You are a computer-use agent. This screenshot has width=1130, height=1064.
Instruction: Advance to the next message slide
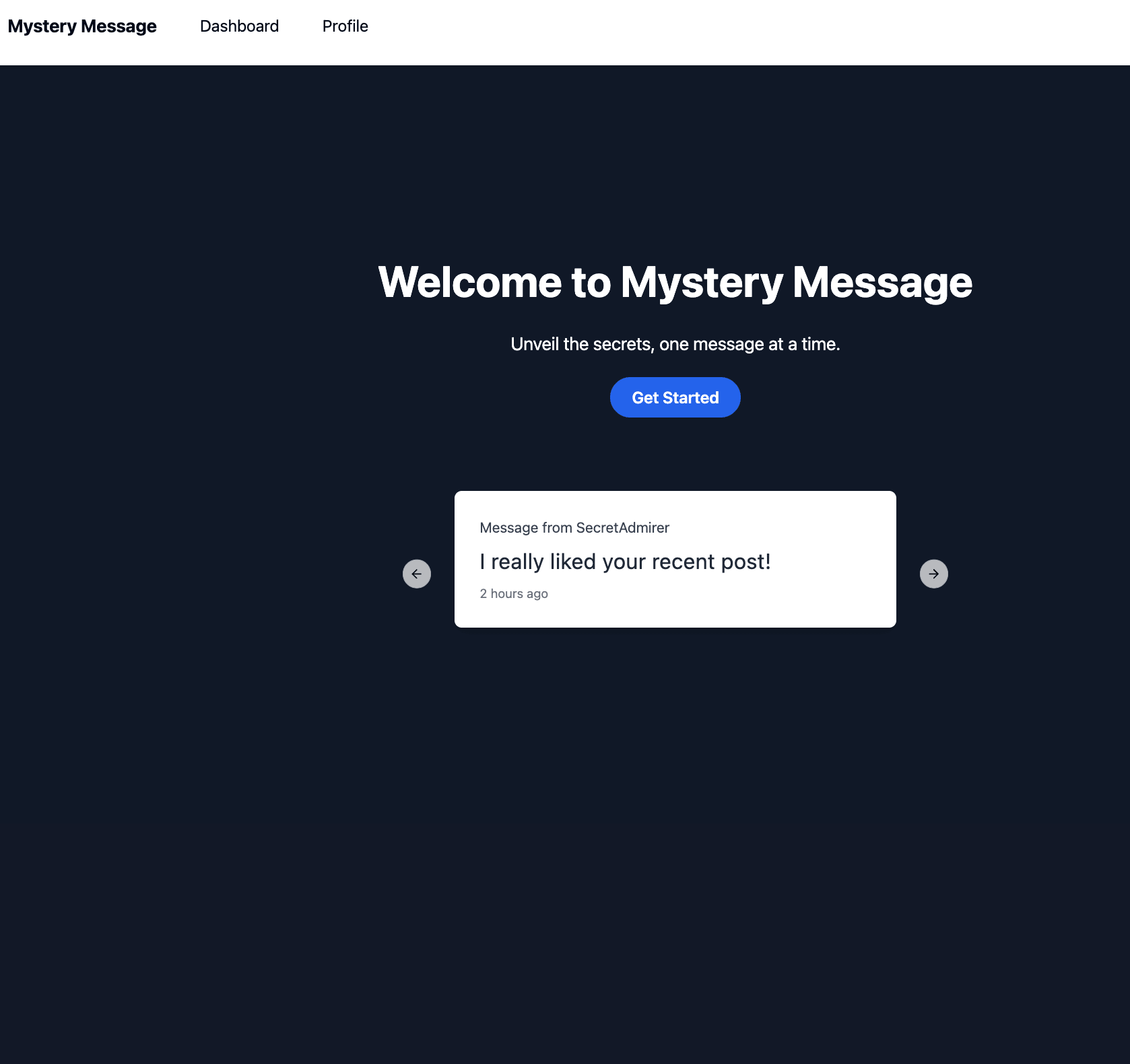(x=934, y=574)
